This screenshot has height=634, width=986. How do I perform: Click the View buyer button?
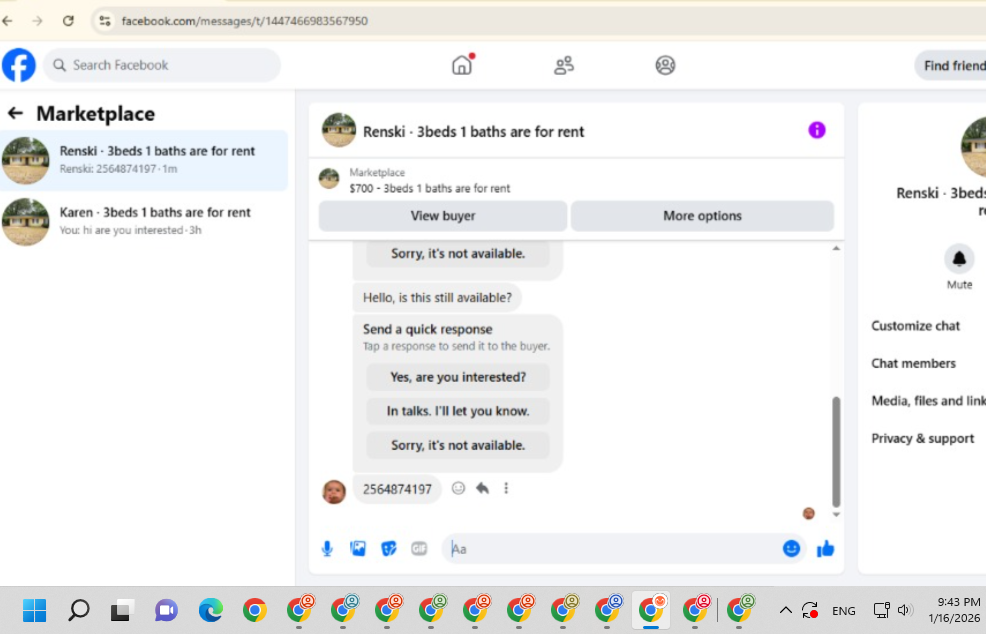click(x=443, y=216)
